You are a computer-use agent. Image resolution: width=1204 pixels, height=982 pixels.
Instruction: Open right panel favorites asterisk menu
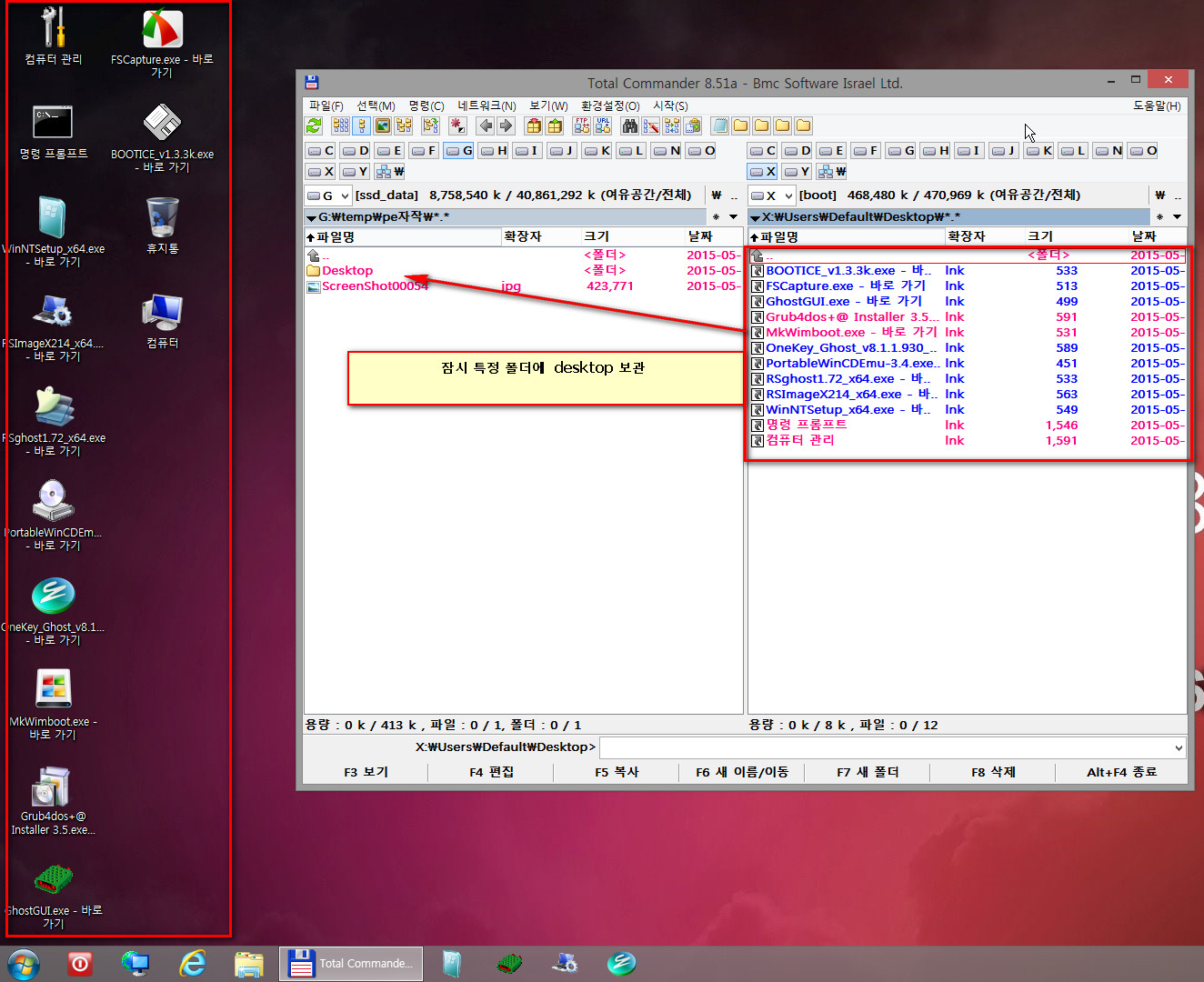pos(1160,217)
